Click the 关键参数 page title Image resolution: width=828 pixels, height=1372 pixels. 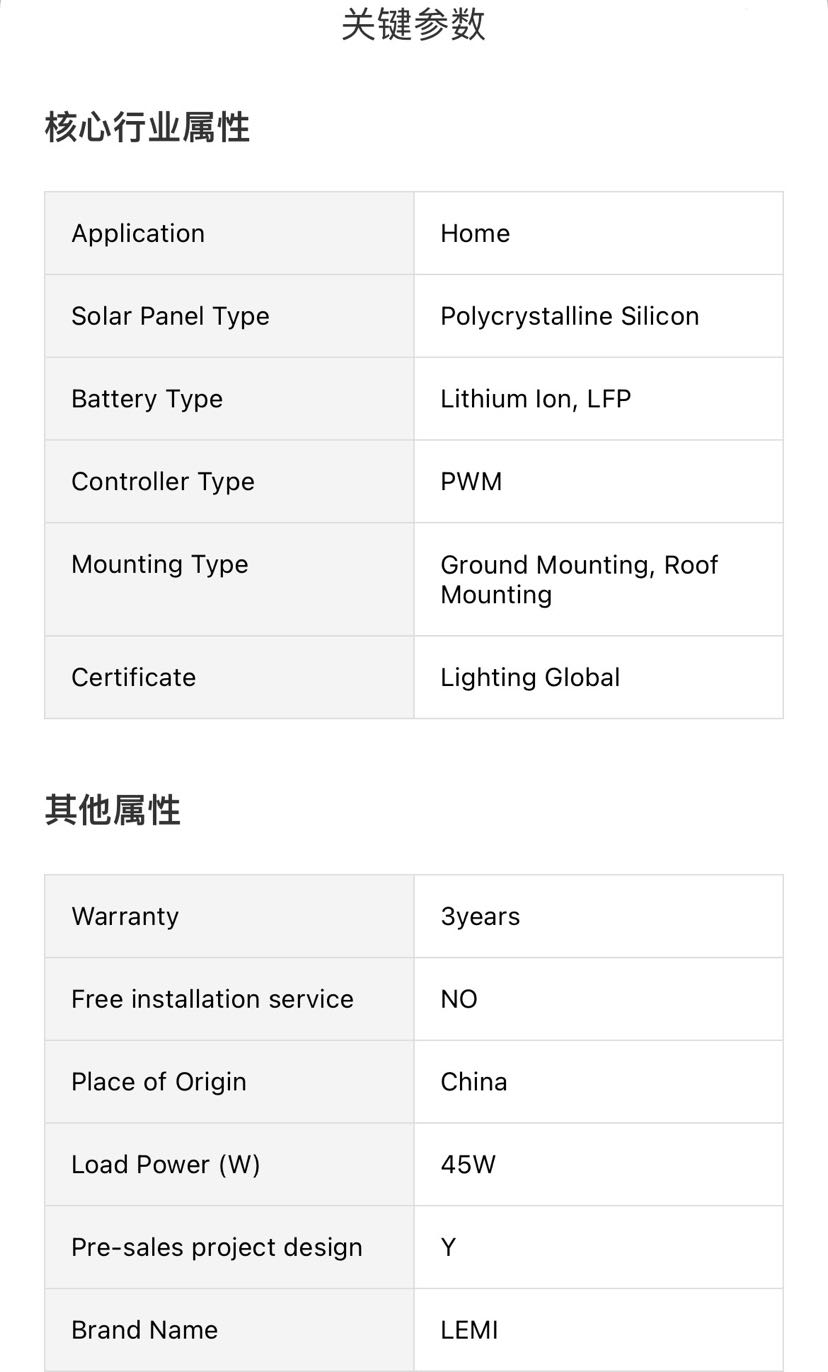click(413, 25)
